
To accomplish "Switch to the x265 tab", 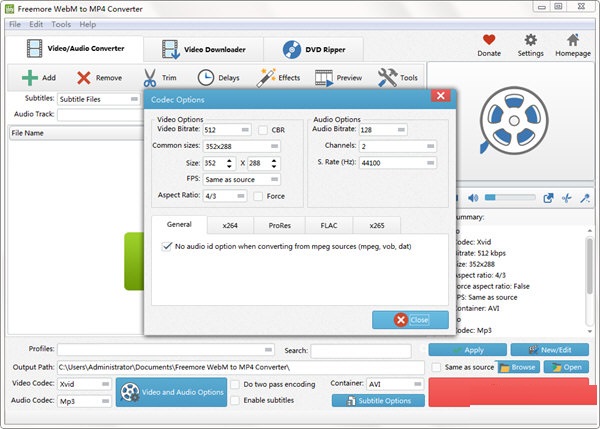I will 377,225.
